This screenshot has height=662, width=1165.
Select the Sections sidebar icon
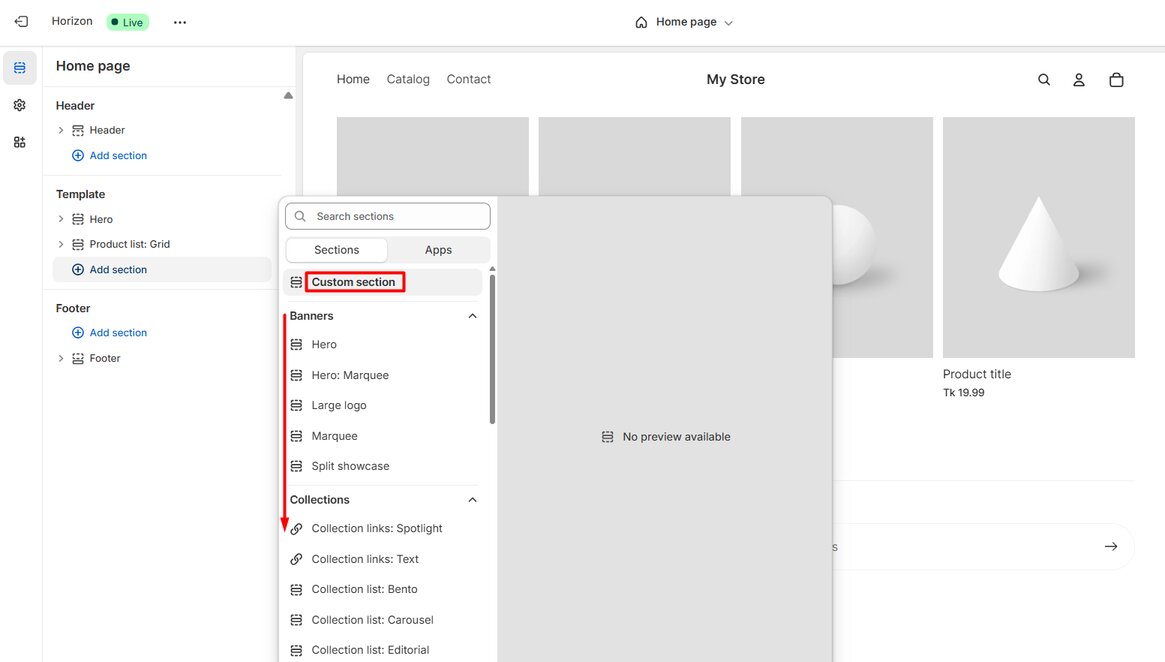coord(20,68)
